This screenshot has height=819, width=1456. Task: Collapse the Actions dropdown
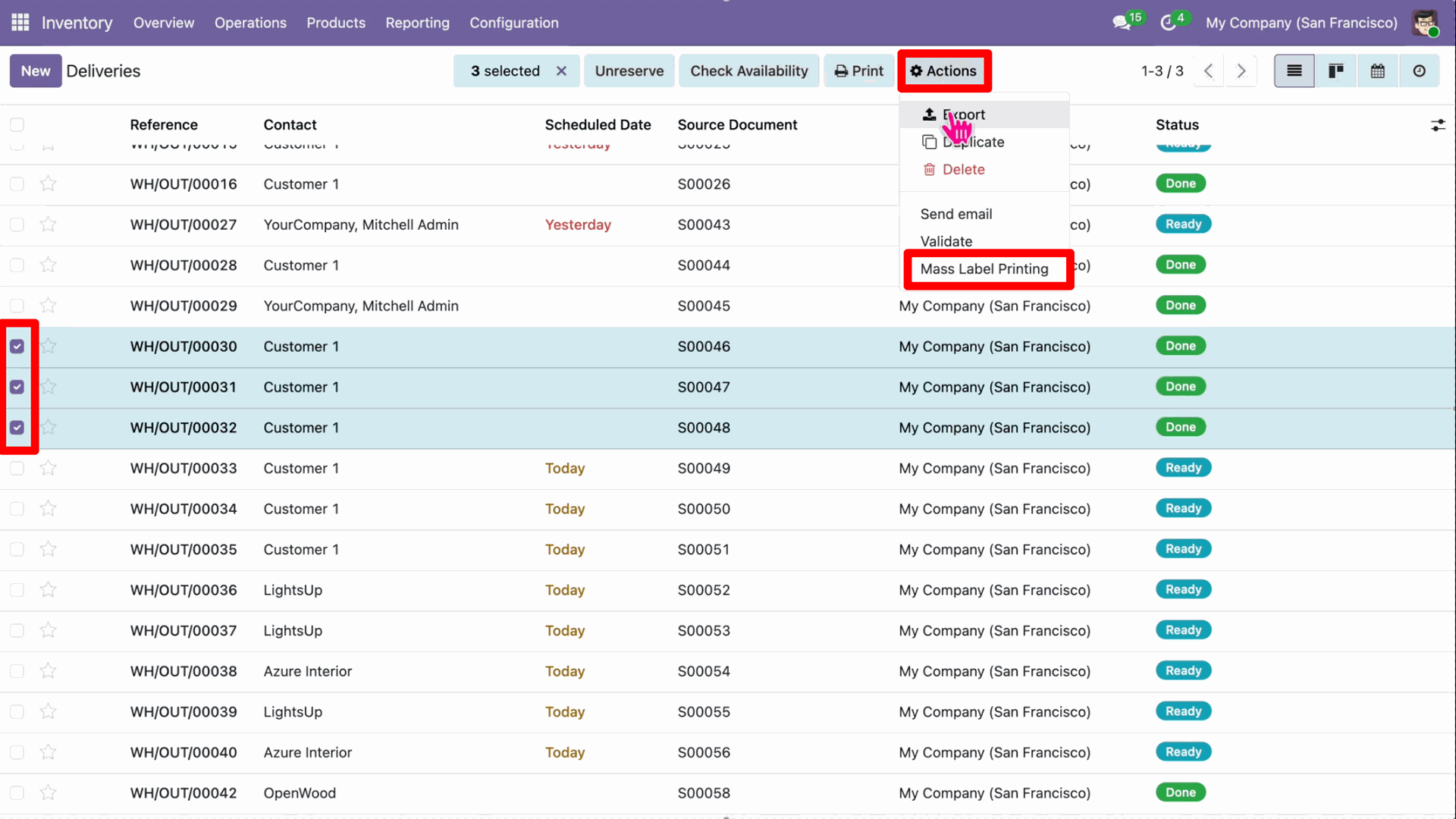click(x=944, y=71)
